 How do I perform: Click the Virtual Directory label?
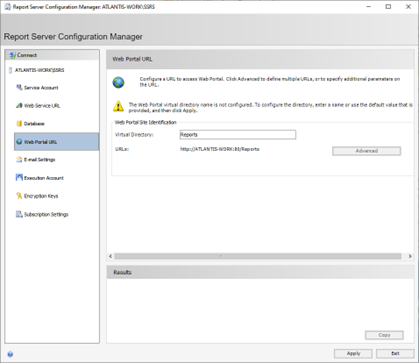click(x=134, y=135)
